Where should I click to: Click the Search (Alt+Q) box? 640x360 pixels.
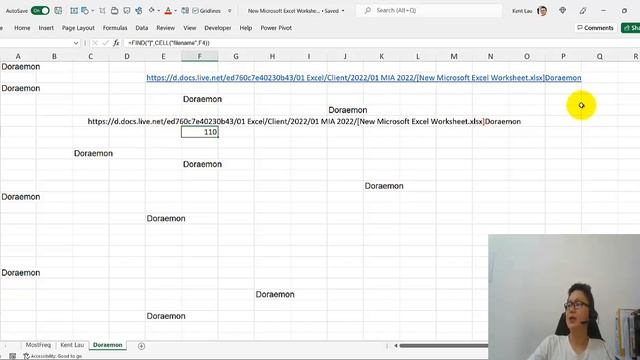[429, 11]
